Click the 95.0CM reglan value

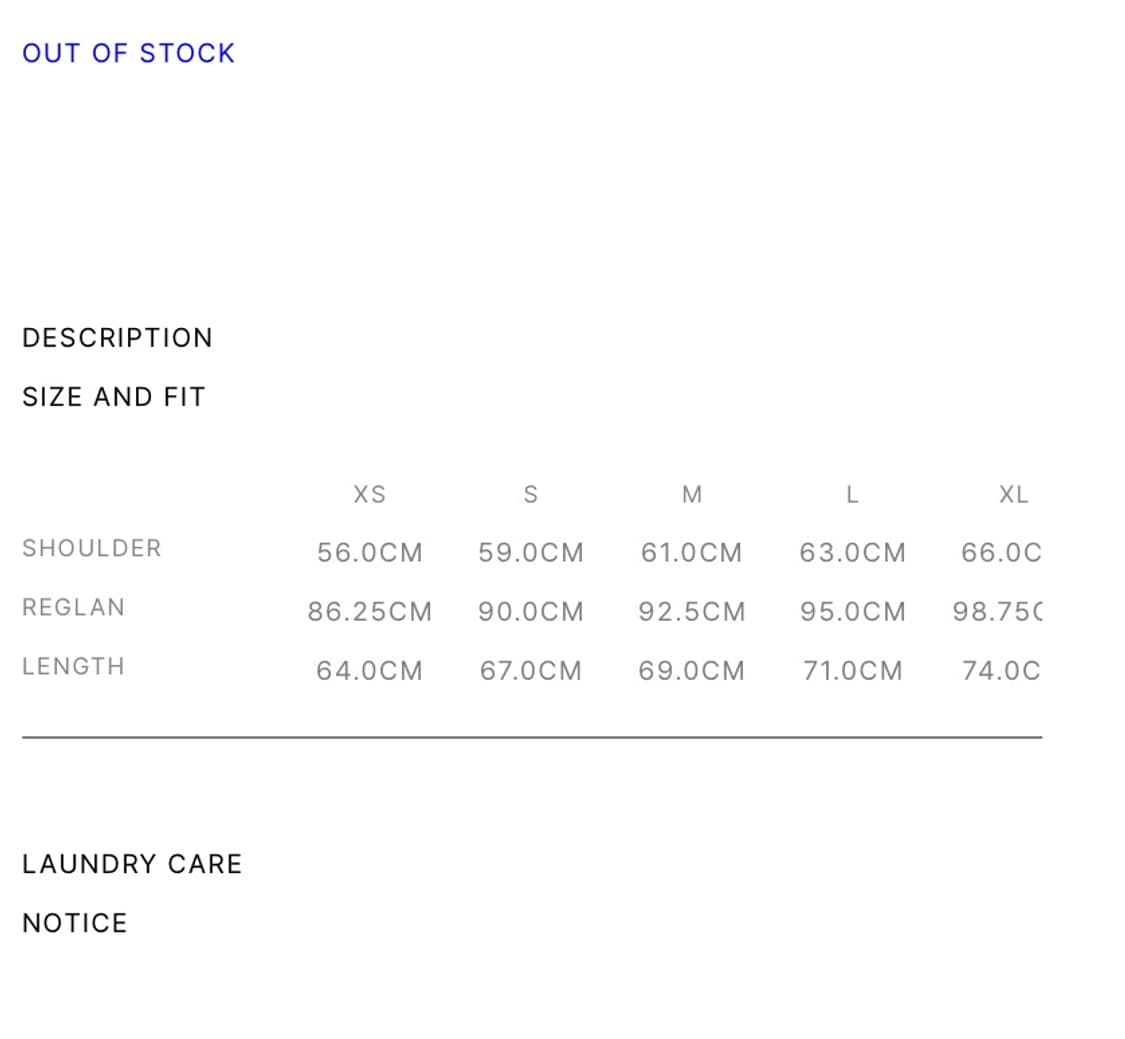[853, 612]
